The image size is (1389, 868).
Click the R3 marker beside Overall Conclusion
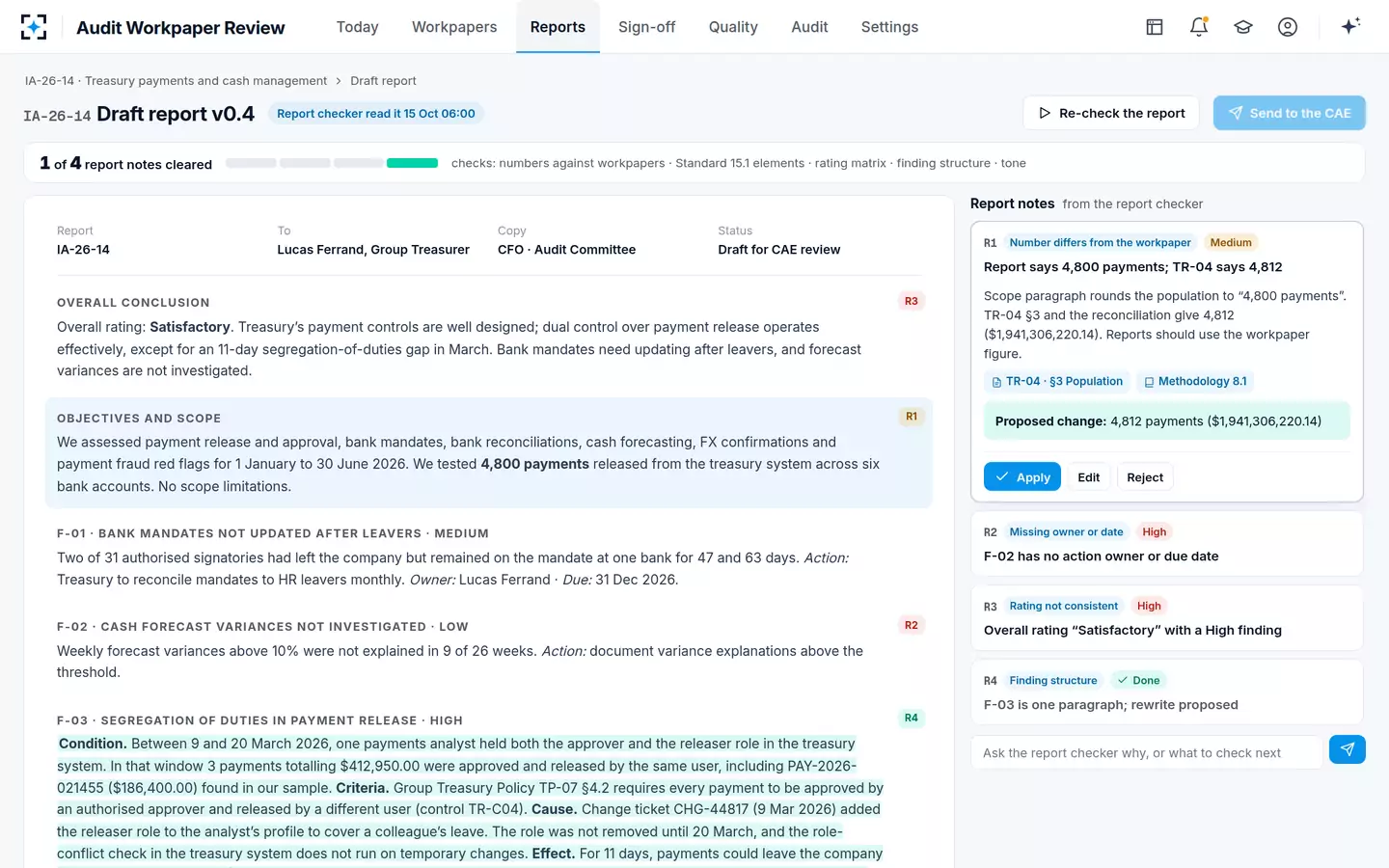[x=911, y=301]
